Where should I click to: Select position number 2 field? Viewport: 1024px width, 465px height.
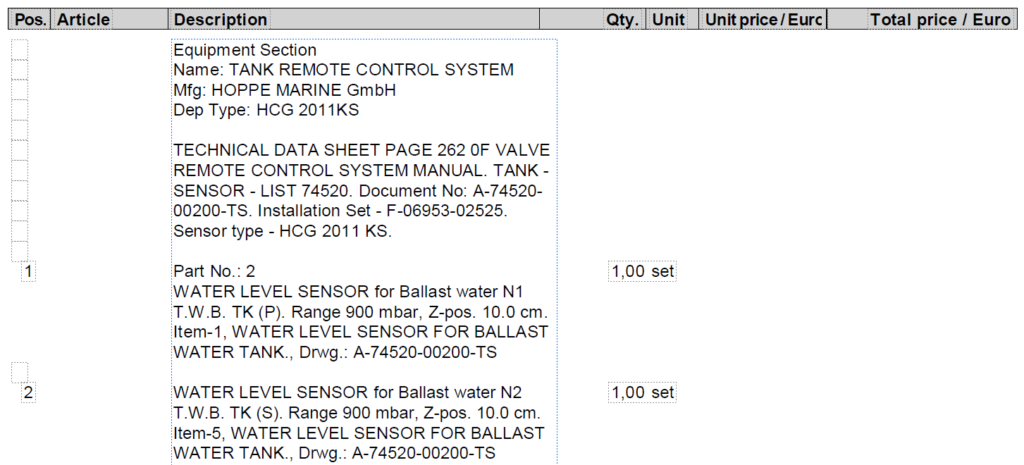27,393
